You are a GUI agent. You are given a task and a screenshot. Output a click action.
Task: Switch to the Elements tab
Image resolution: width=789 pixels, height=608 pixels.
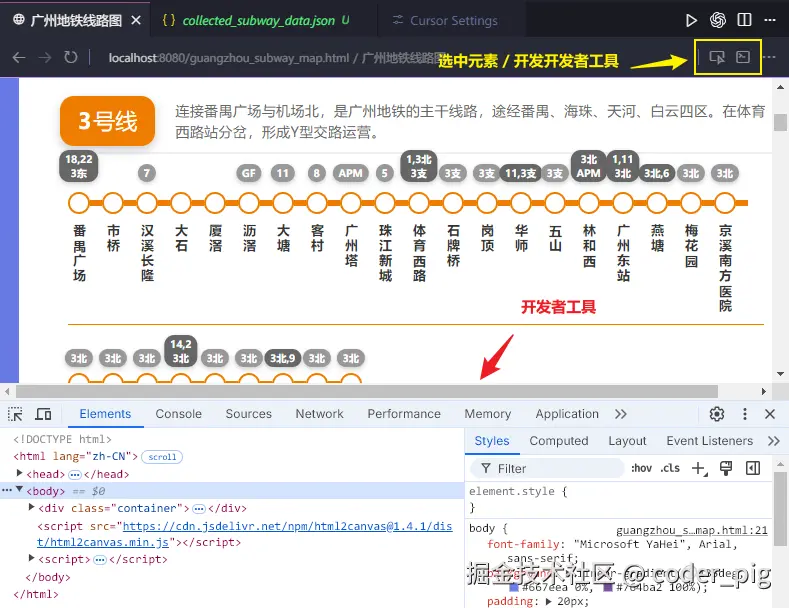[x=105, y=414]
